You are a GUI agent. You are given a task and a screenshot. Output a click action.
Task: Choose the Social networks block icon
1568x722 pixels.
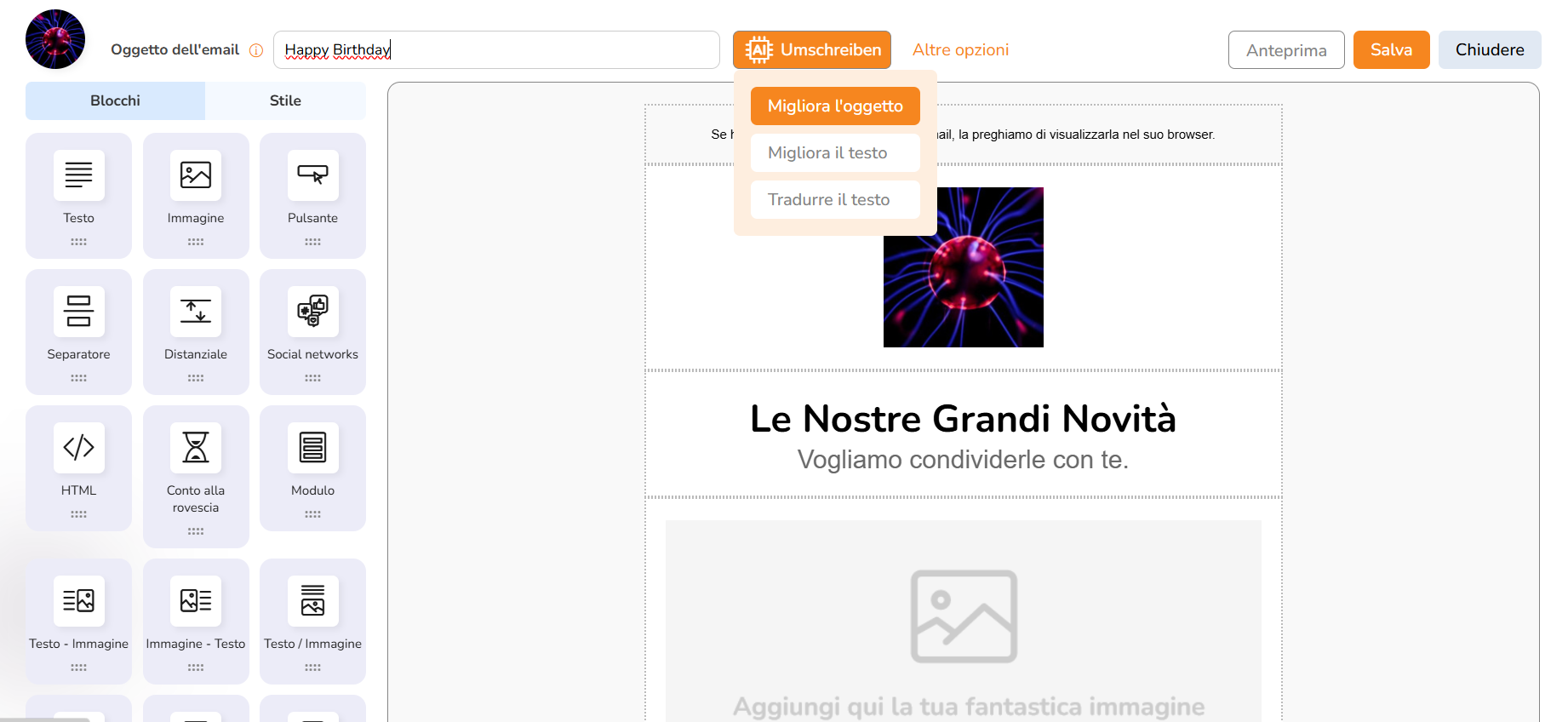click(312, 312)
